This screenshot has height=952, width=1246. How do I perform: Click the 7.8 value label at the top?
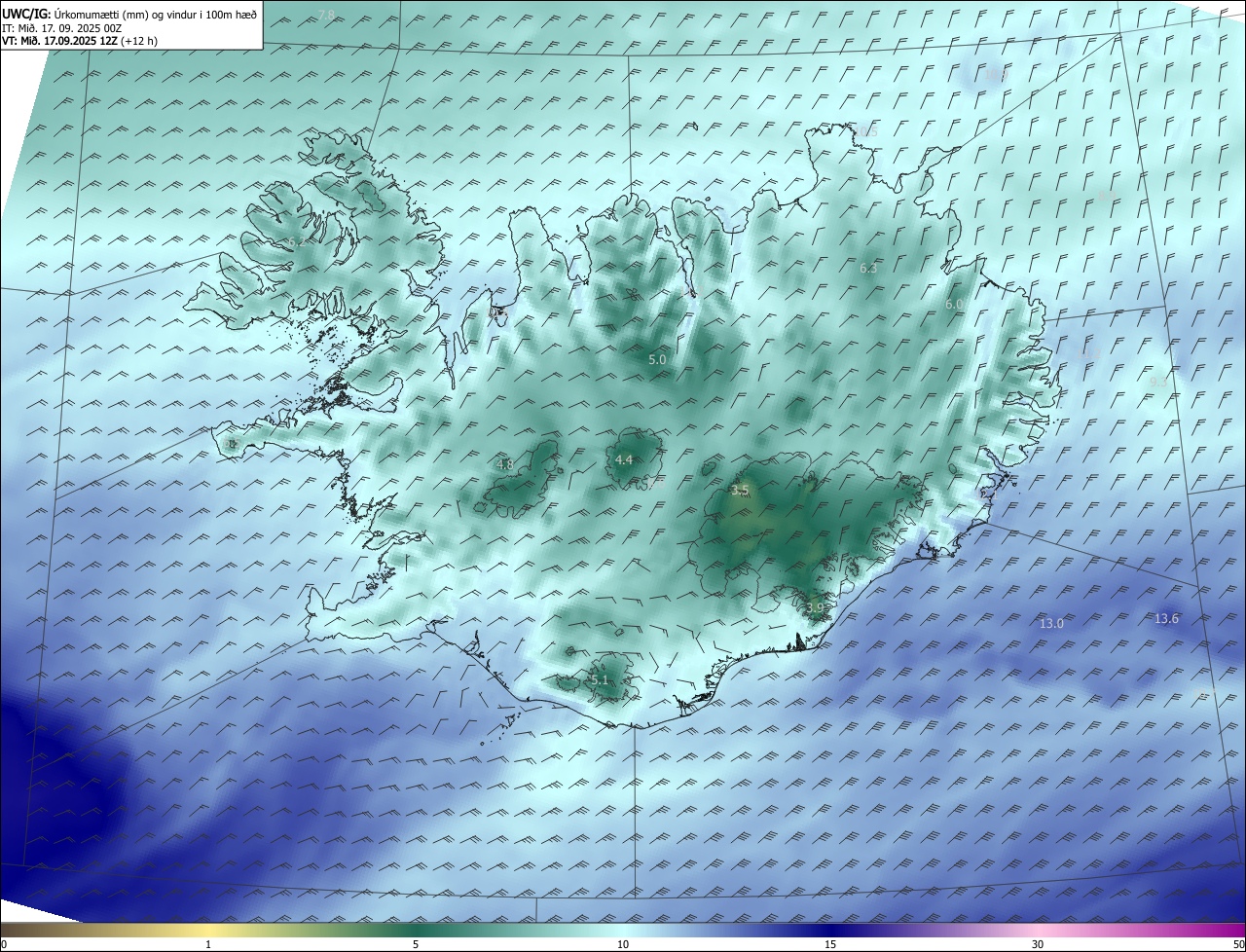coord(327,15)
